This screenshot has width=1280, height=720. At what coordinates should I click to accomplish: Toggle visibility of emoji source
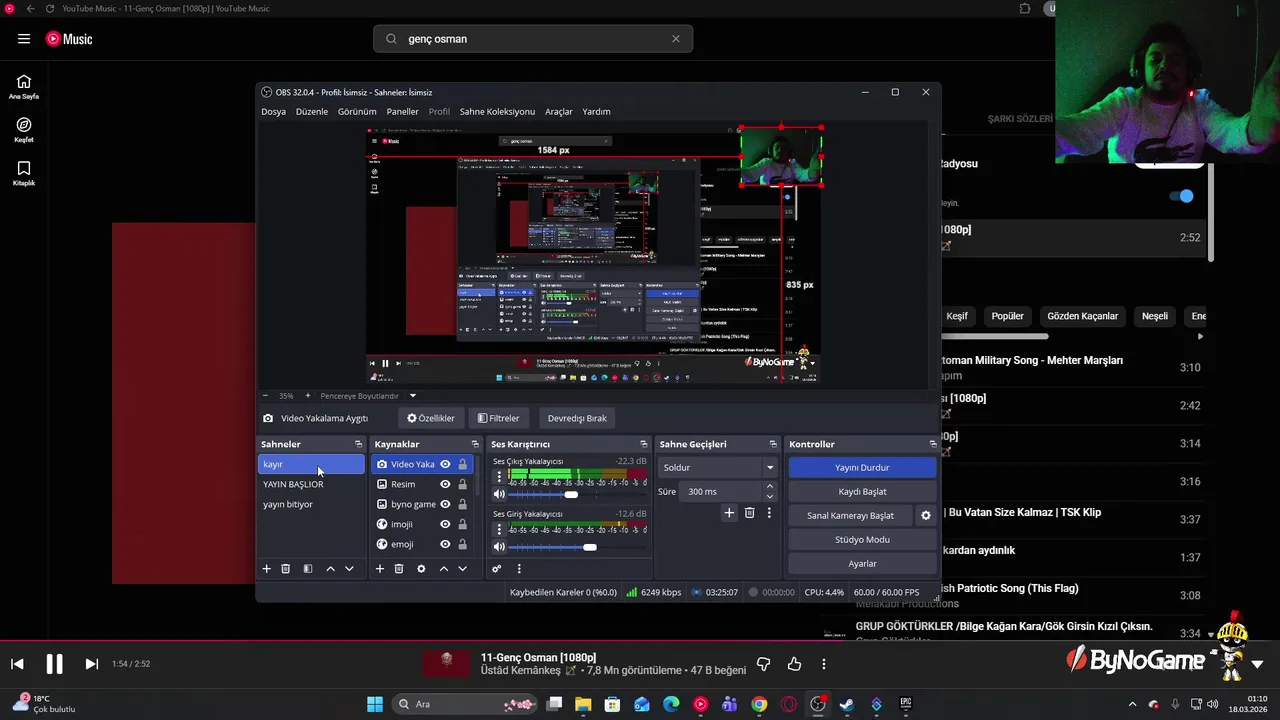pos(445,544)
